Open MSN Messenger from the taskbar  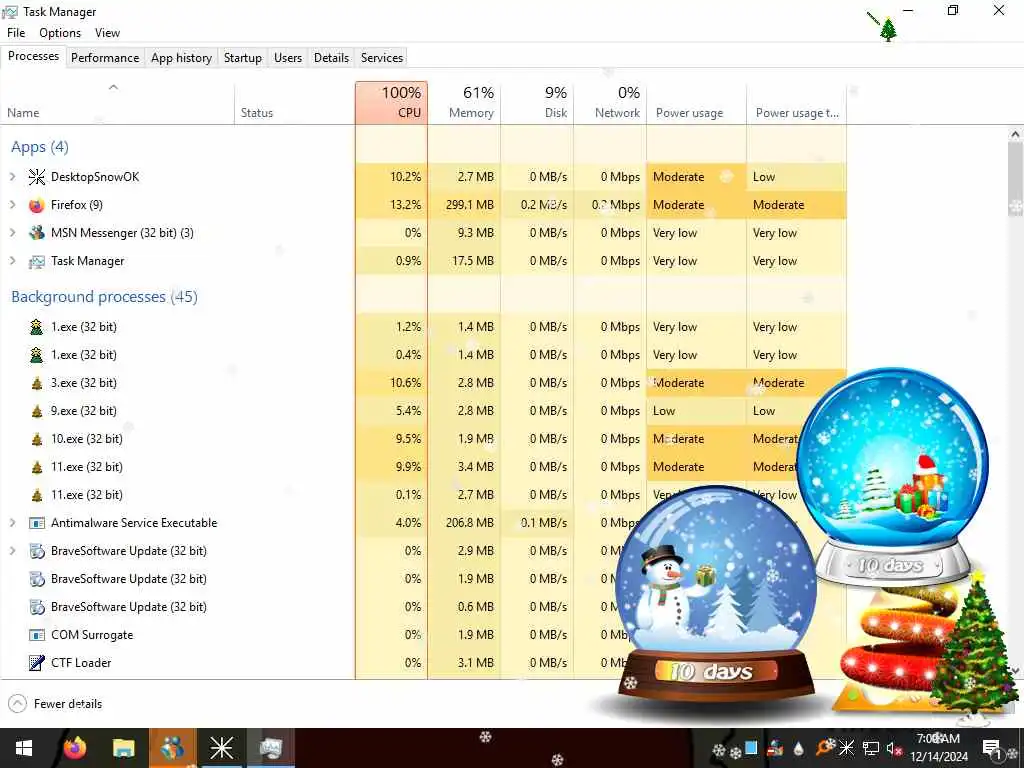click(x=172, y=748)
